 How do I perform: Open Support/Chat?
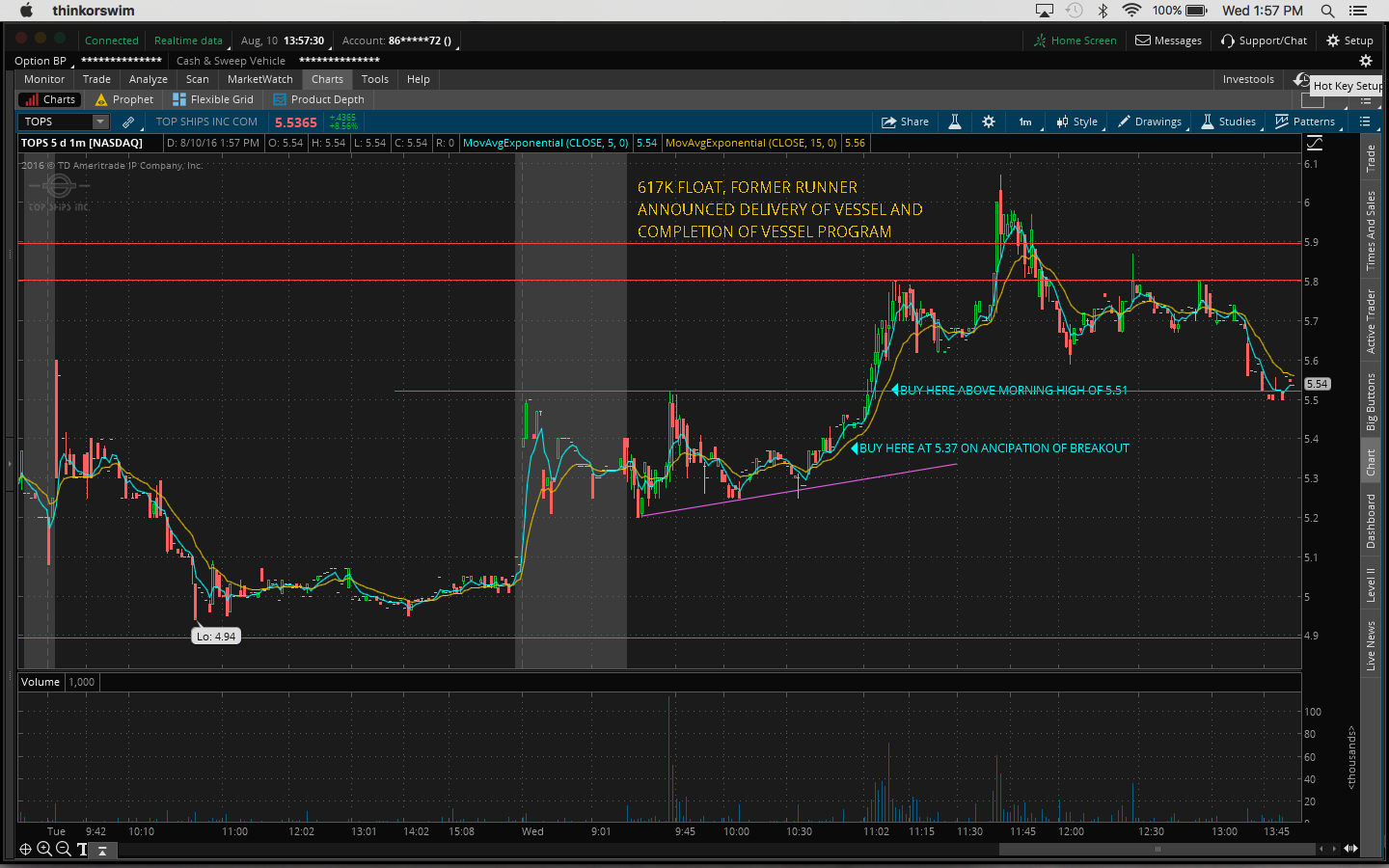tap(1264, 41)
